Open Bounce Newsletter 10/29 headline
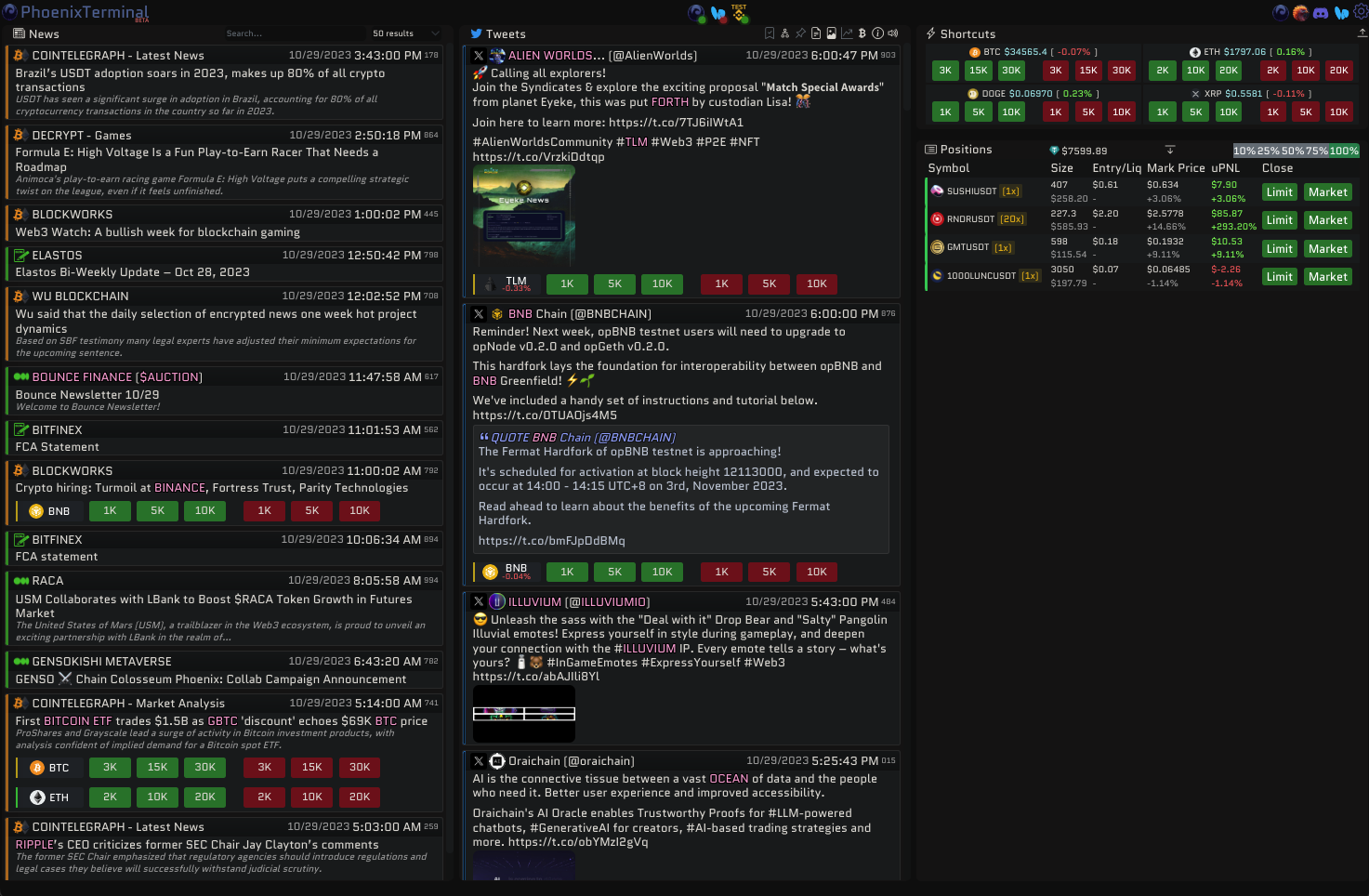 (87, 395)
